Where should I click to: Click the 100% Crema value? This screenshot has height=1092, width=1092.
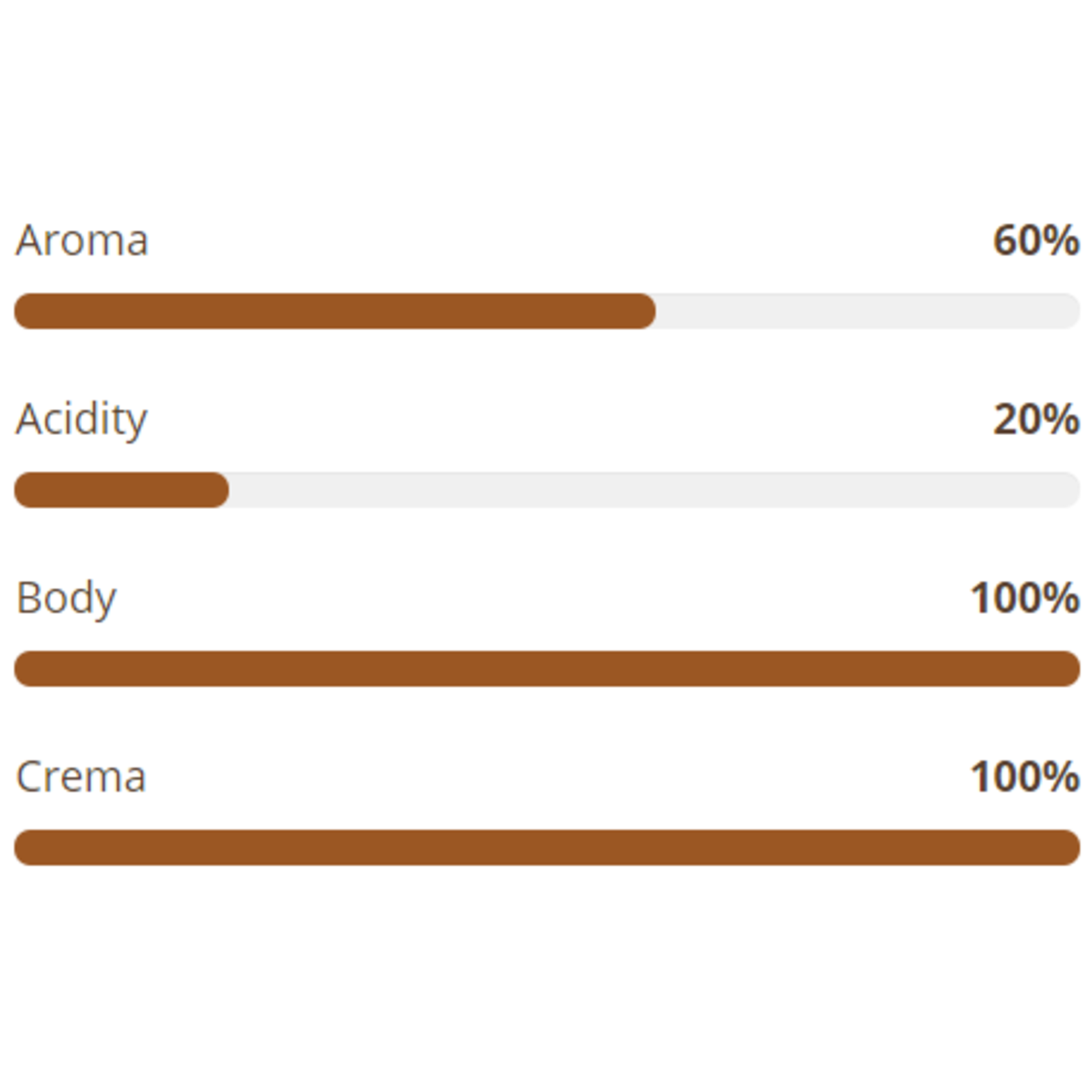click(x=1025, y=777)
